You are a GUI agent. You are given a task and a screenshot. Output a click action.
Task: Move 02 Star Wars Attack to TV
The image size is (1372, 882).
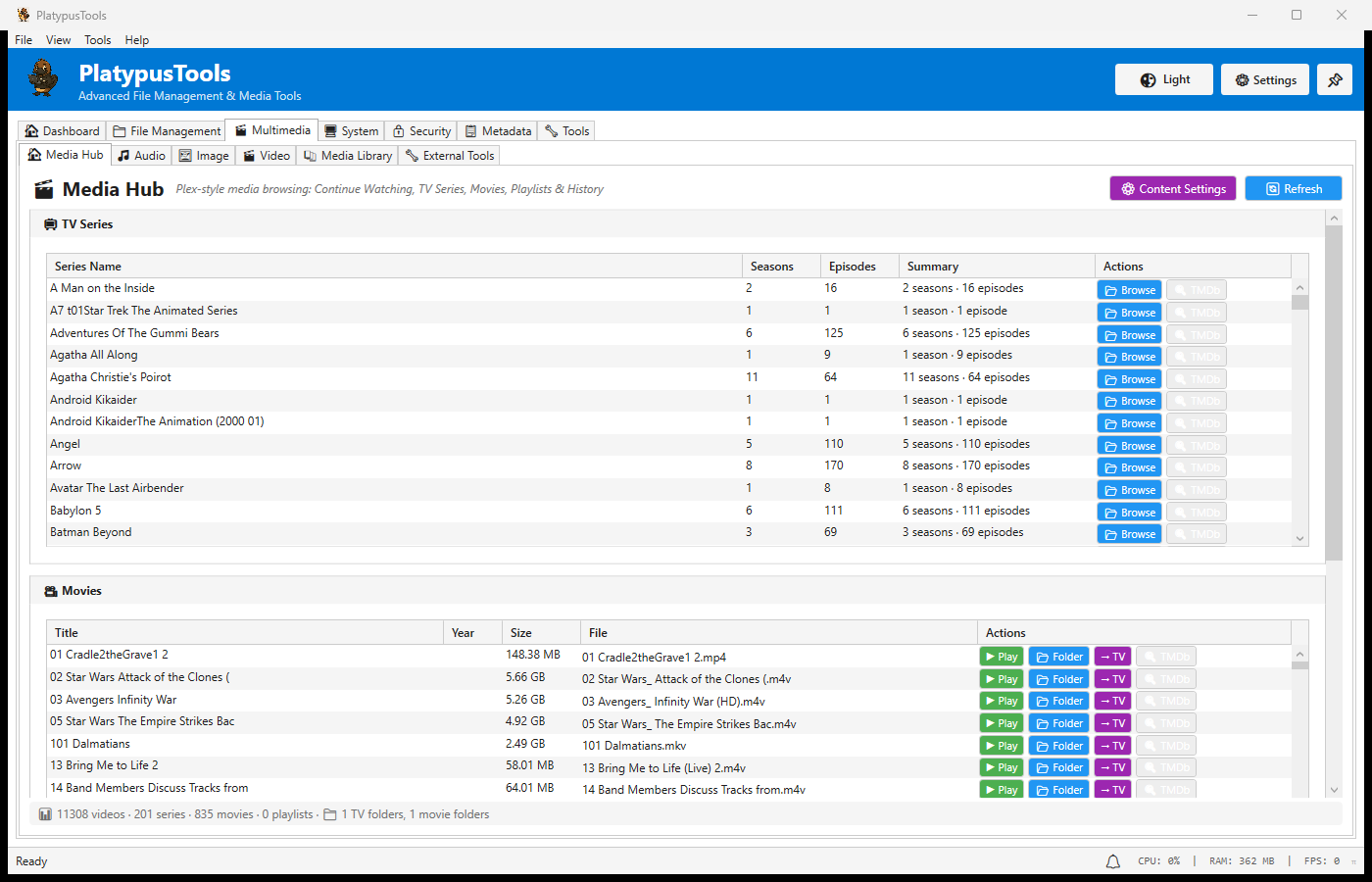(1112, 679)
